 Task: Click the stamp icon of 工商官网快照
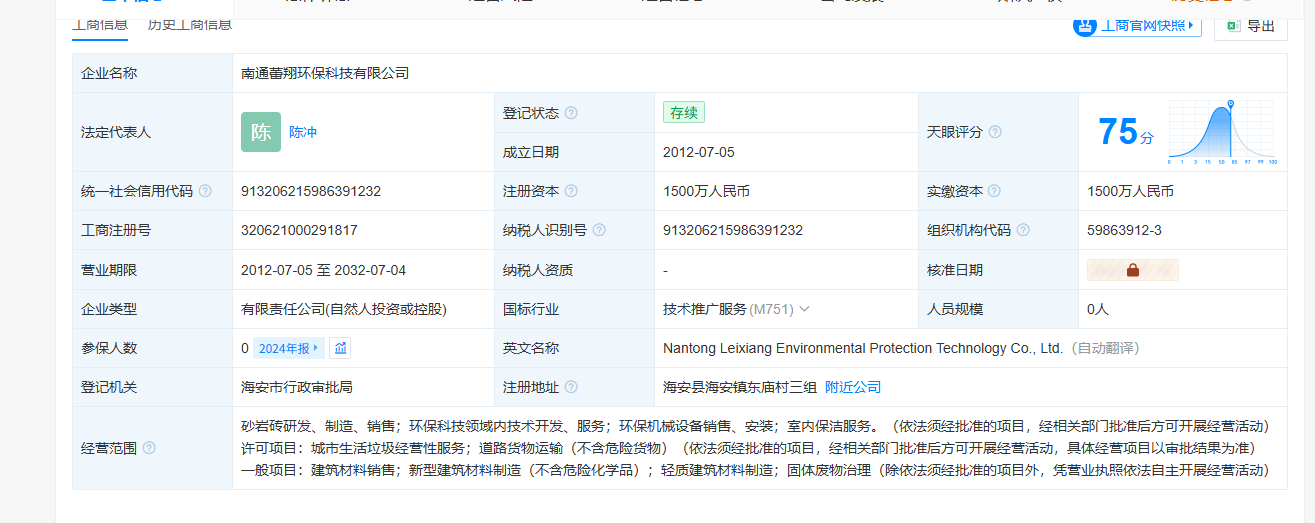[1085, 25]
